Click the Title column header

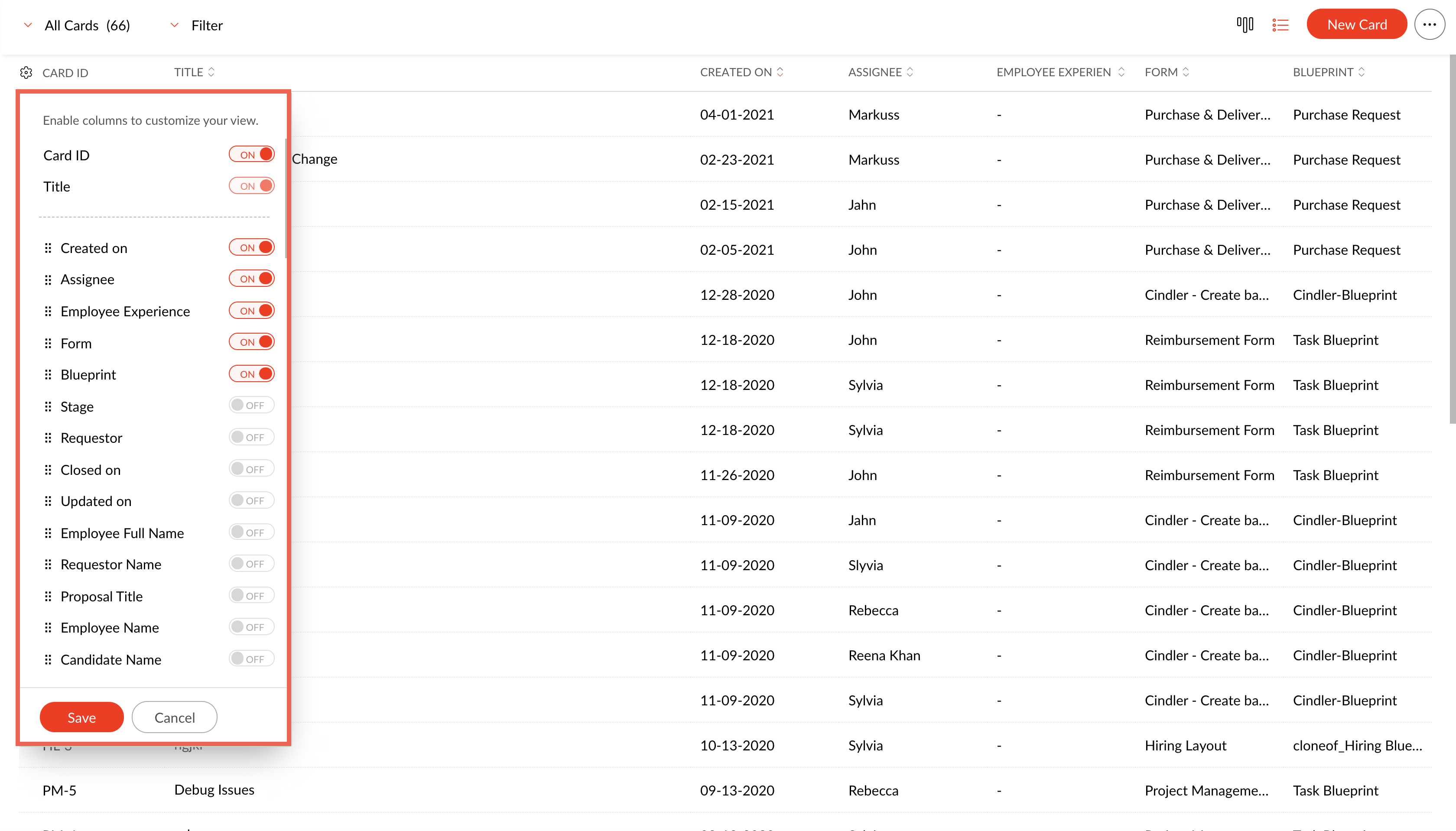click(189, 72)
